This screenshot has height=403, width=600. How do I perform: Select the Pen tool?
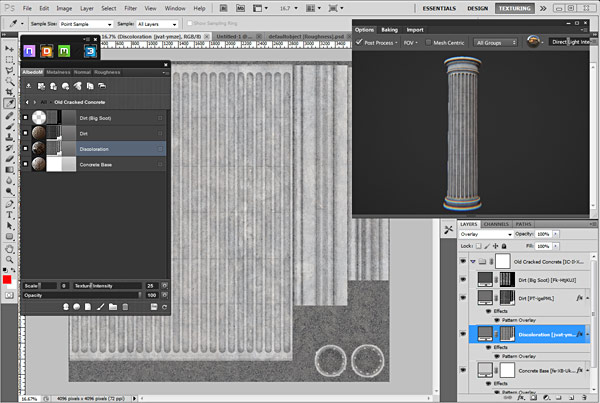pos(9,204)
